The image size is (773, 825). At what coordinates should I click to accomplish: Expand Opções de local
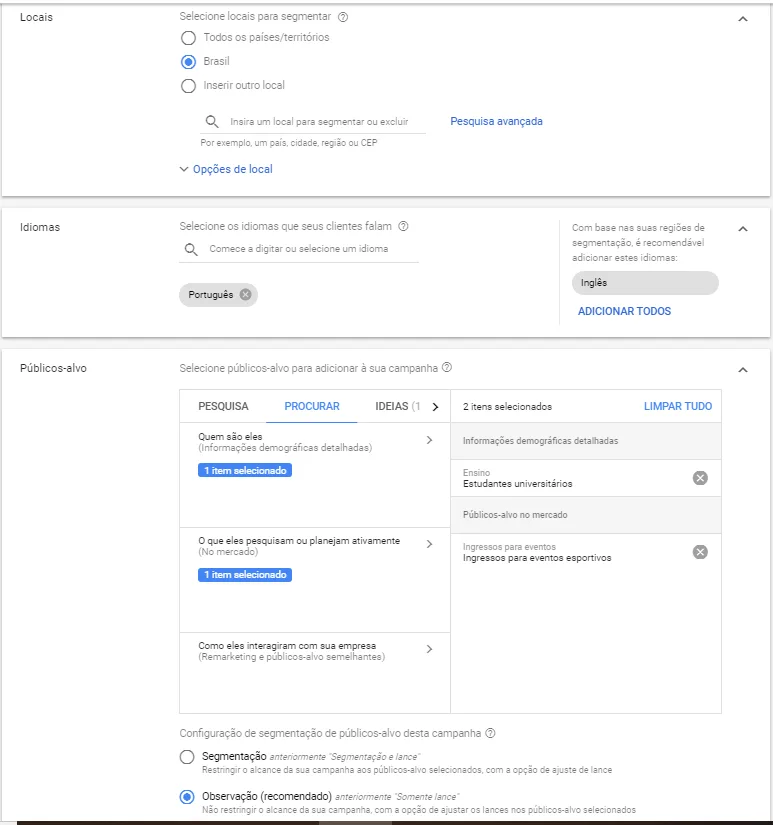[x=226, y=169]
